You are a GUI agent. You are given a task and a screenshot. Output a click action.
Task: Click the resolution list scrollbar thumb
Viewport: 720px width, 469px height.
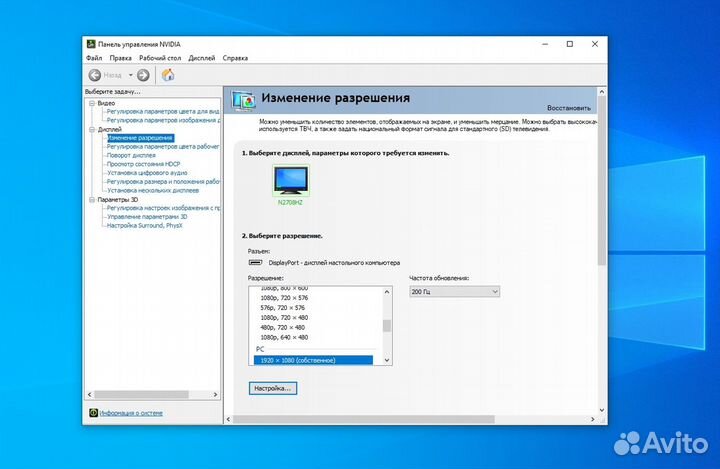point(387,326)
